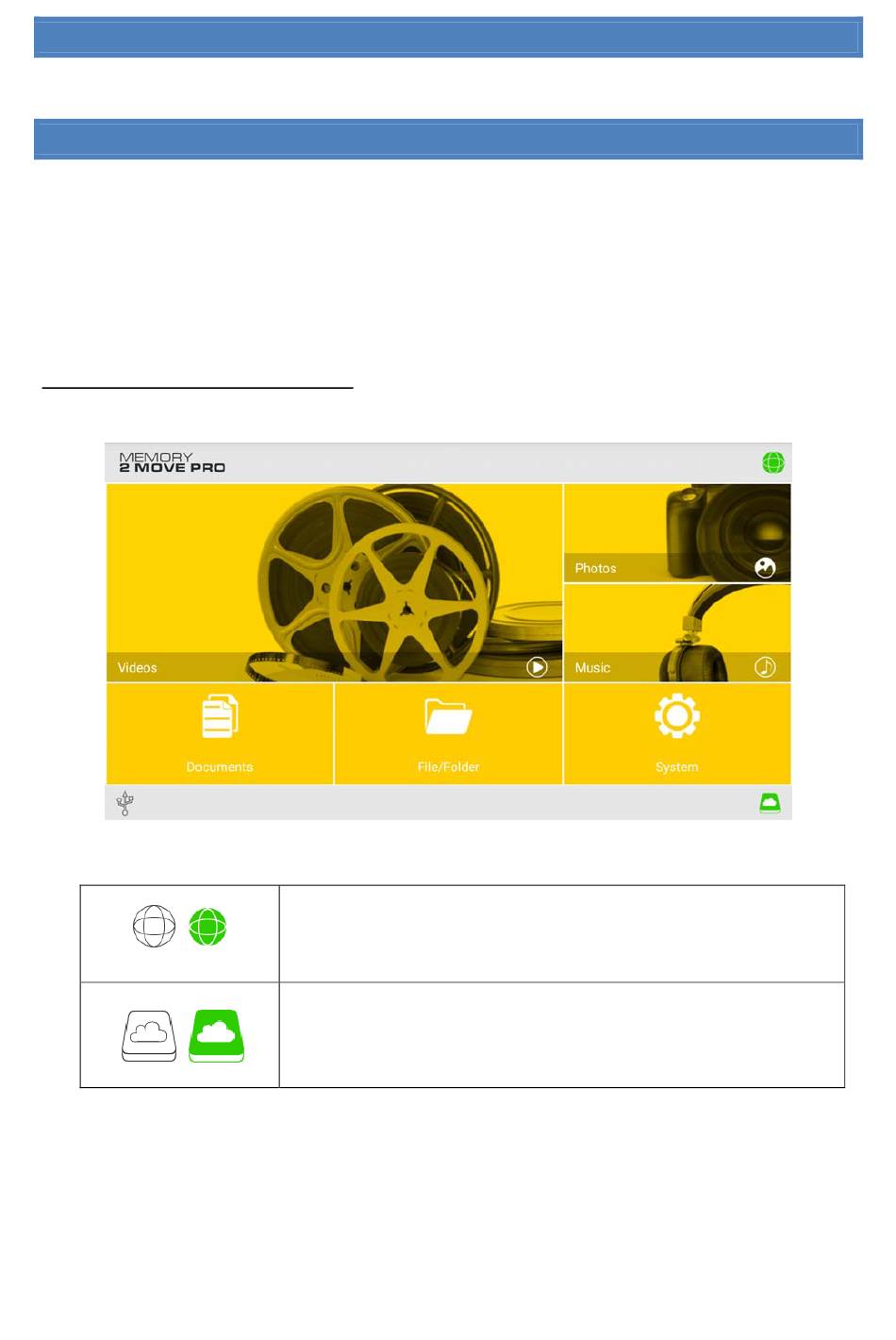Open the Documents tile

coord(220,733)
